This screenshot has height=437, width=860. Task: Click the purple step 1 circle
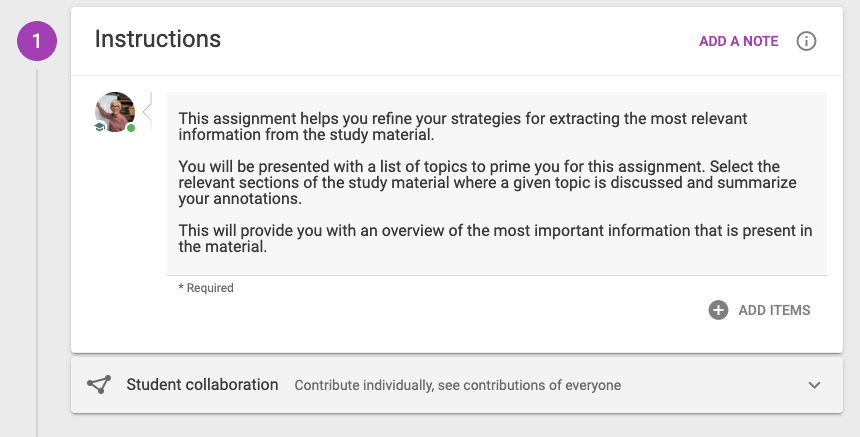(37, 41)
